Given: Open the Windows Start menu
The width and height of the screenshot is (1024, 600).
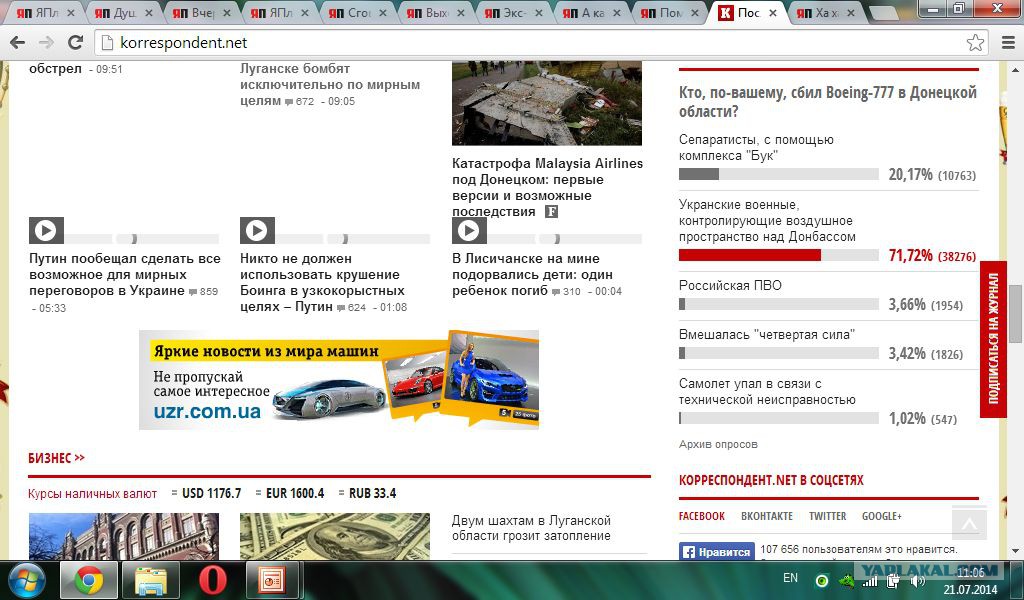Looking at the screenshot, I should point(25,580).
